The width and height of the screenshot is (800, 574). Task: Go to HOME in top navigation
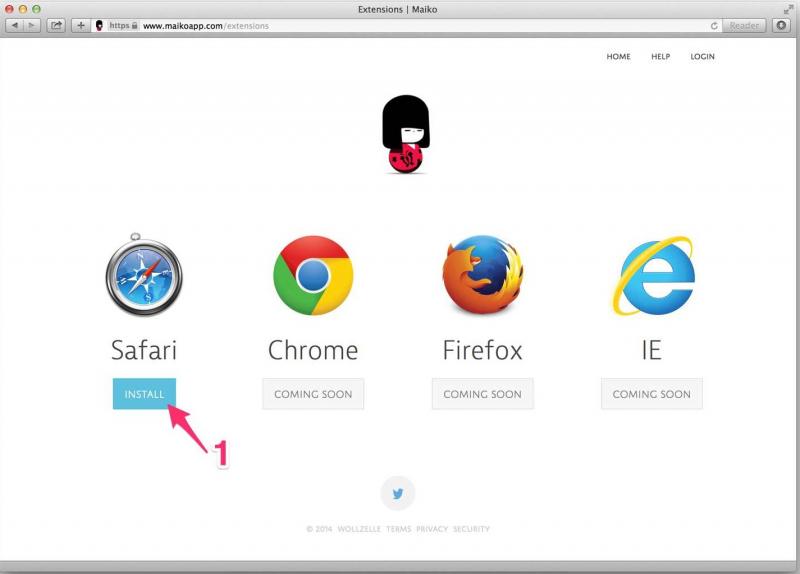click(618, 57)
